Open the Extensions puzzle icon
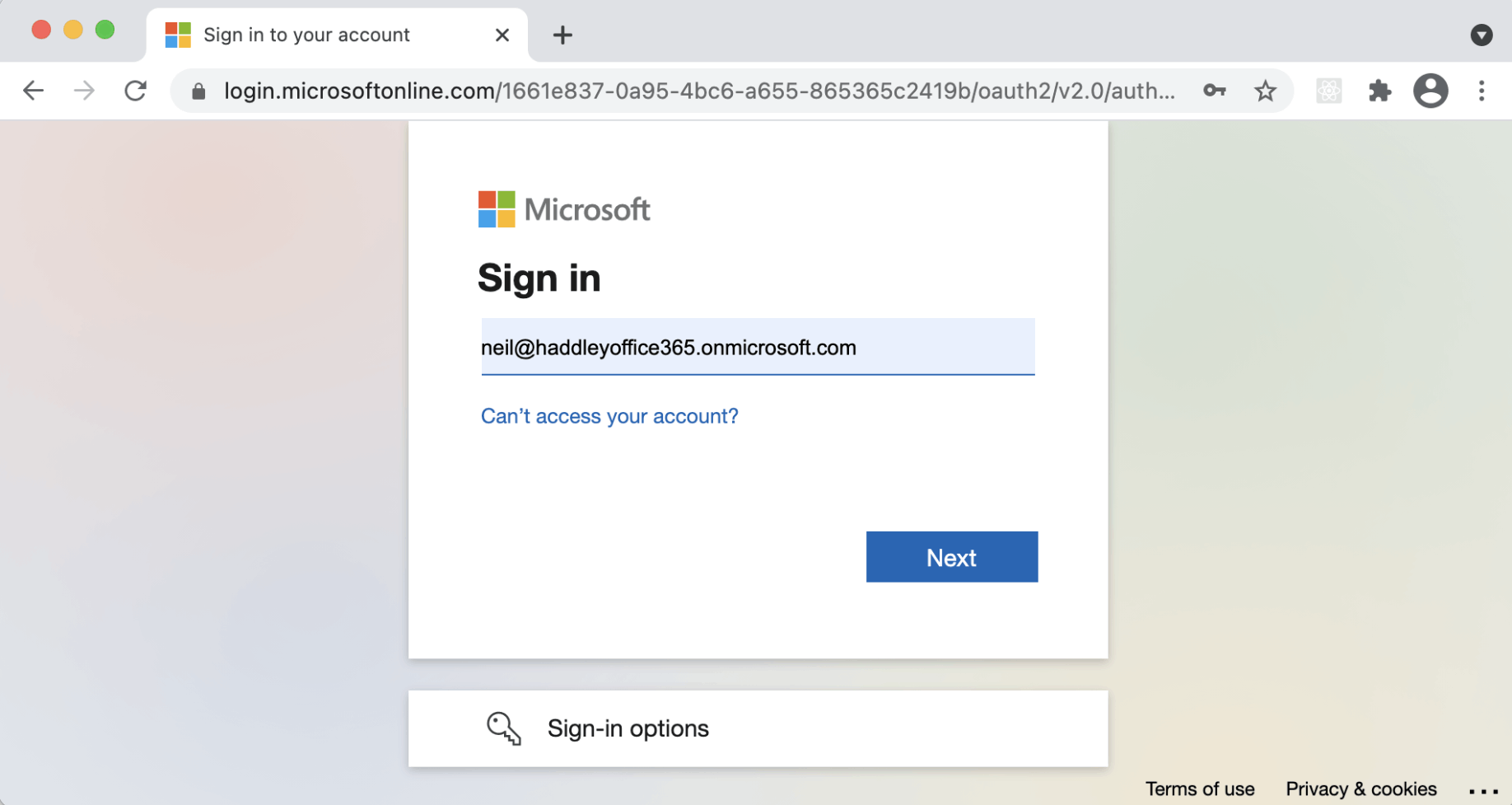The height and width of the screenshot is (805, 1512). point(1379,91)
